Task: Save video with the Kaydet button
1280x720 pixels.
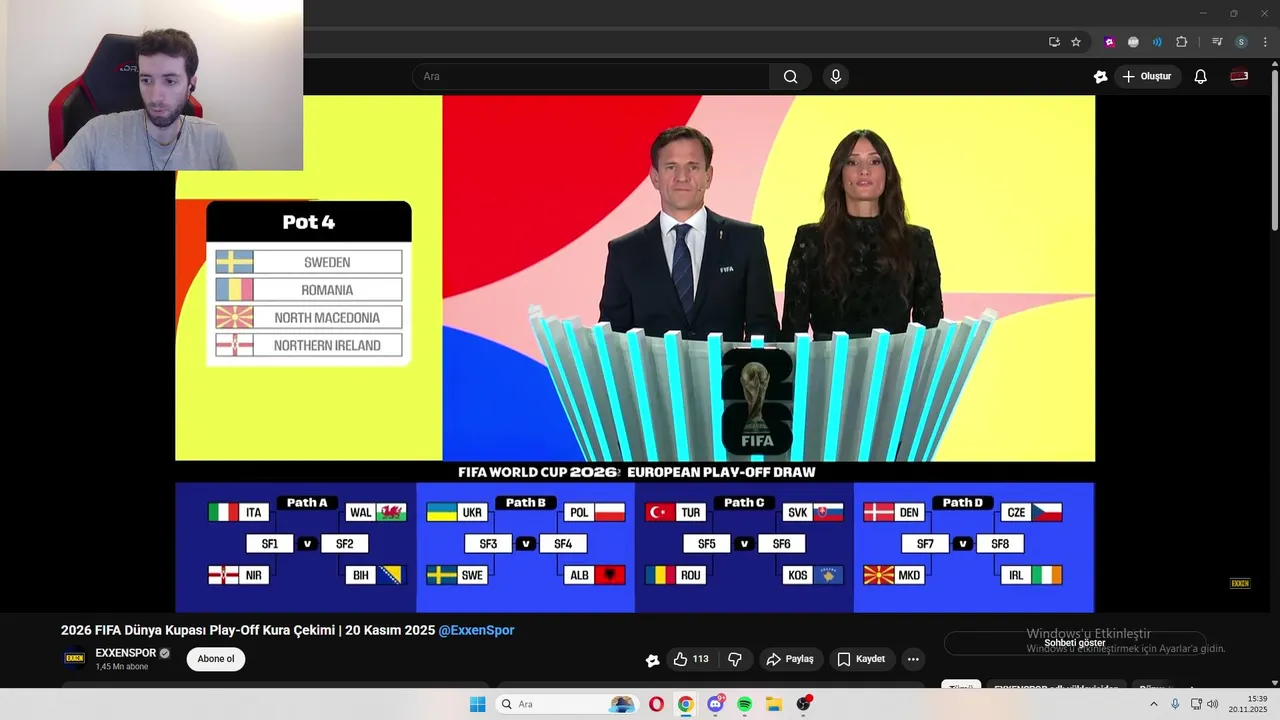Action: click(861, 659)
